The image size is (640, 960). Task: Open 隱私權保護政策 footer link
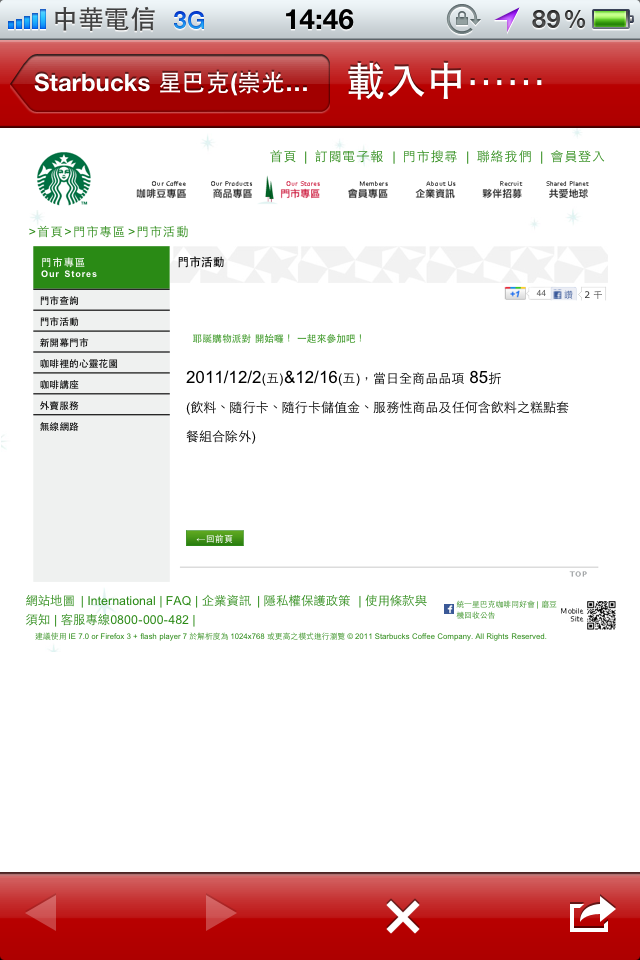coord(307,601)
